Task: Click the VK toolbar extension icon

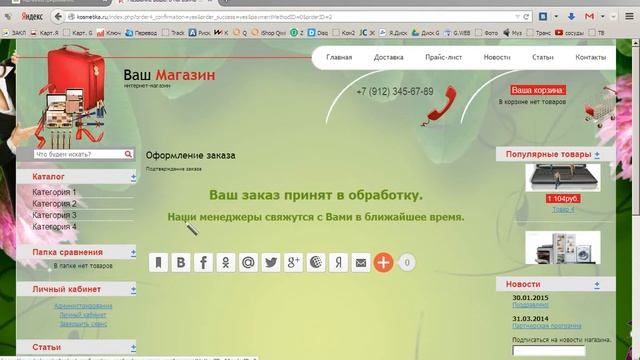Action: pyautogui.click(x=543, y=16)
